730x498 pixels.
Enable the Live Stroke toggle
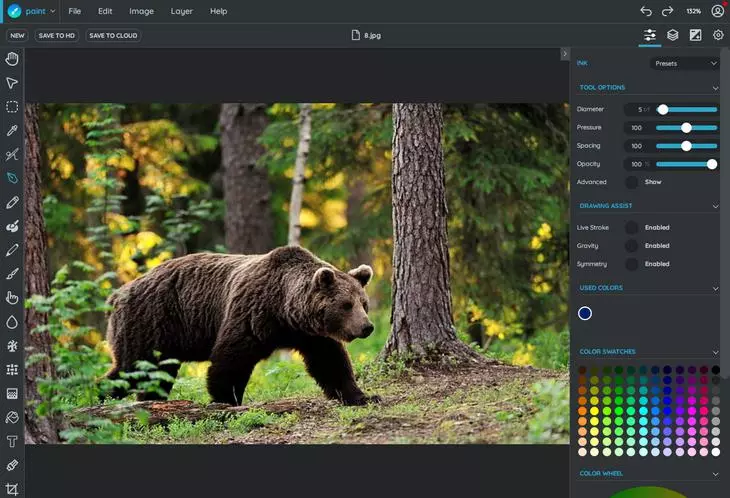pyautogui.click(x=632, y=228)
